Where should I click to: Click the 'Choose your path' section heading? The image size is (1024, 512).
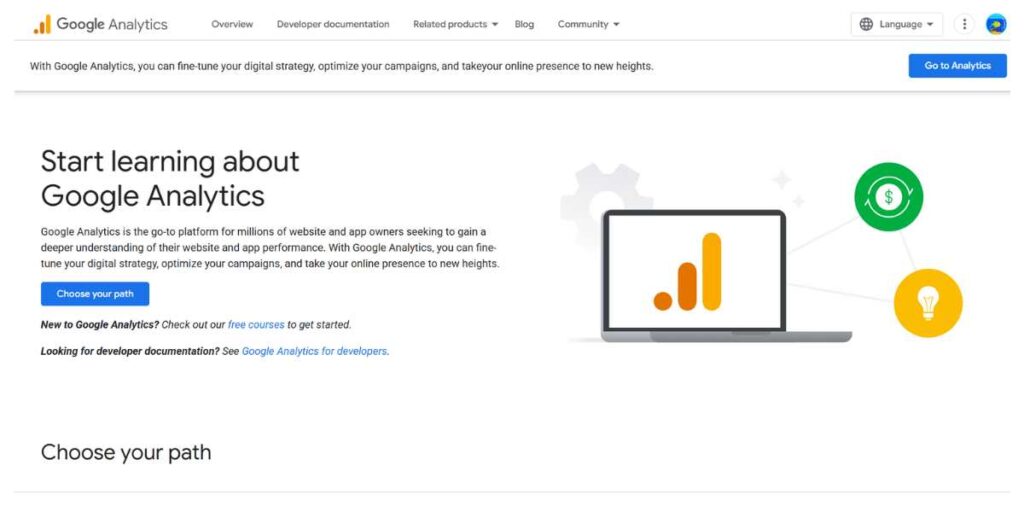126,452
